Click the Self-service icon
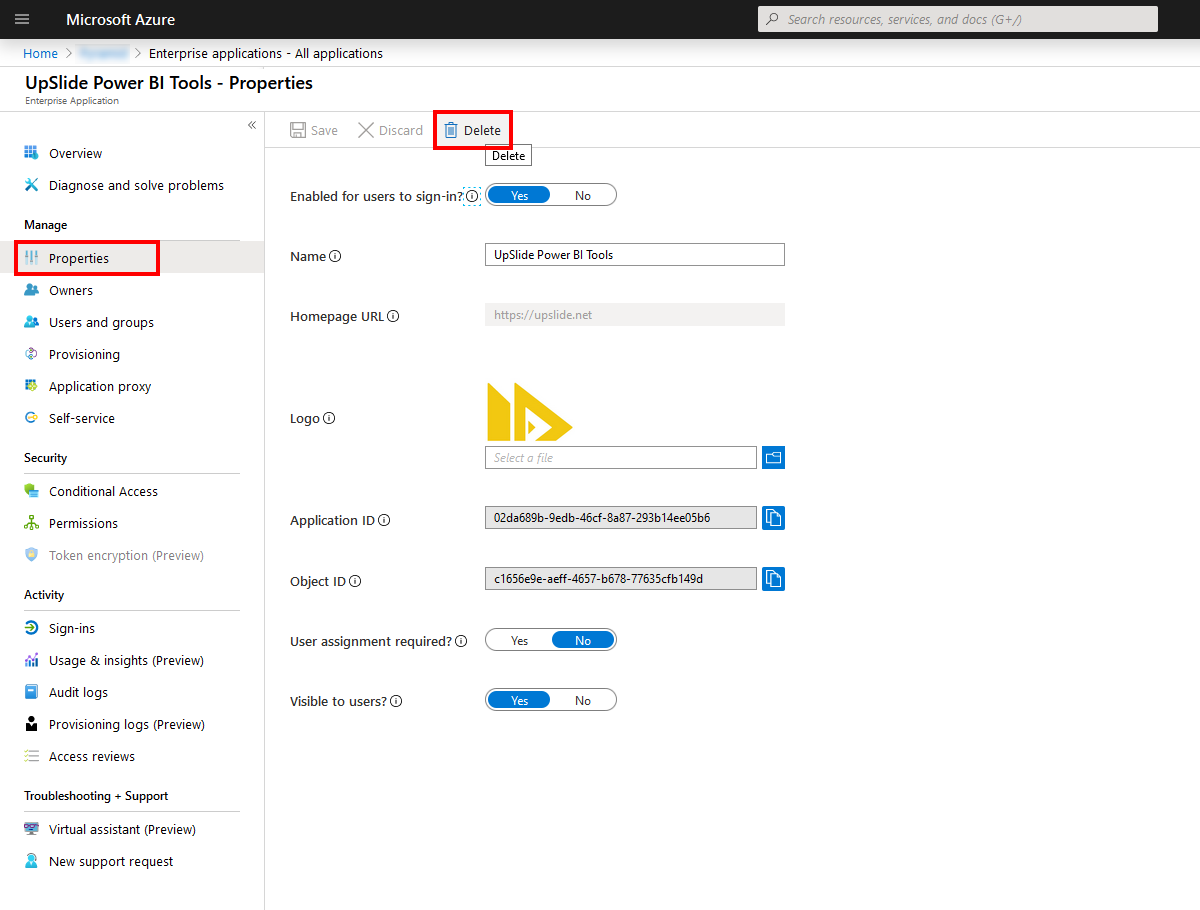1200x910 pixels. tap(31, 418)
